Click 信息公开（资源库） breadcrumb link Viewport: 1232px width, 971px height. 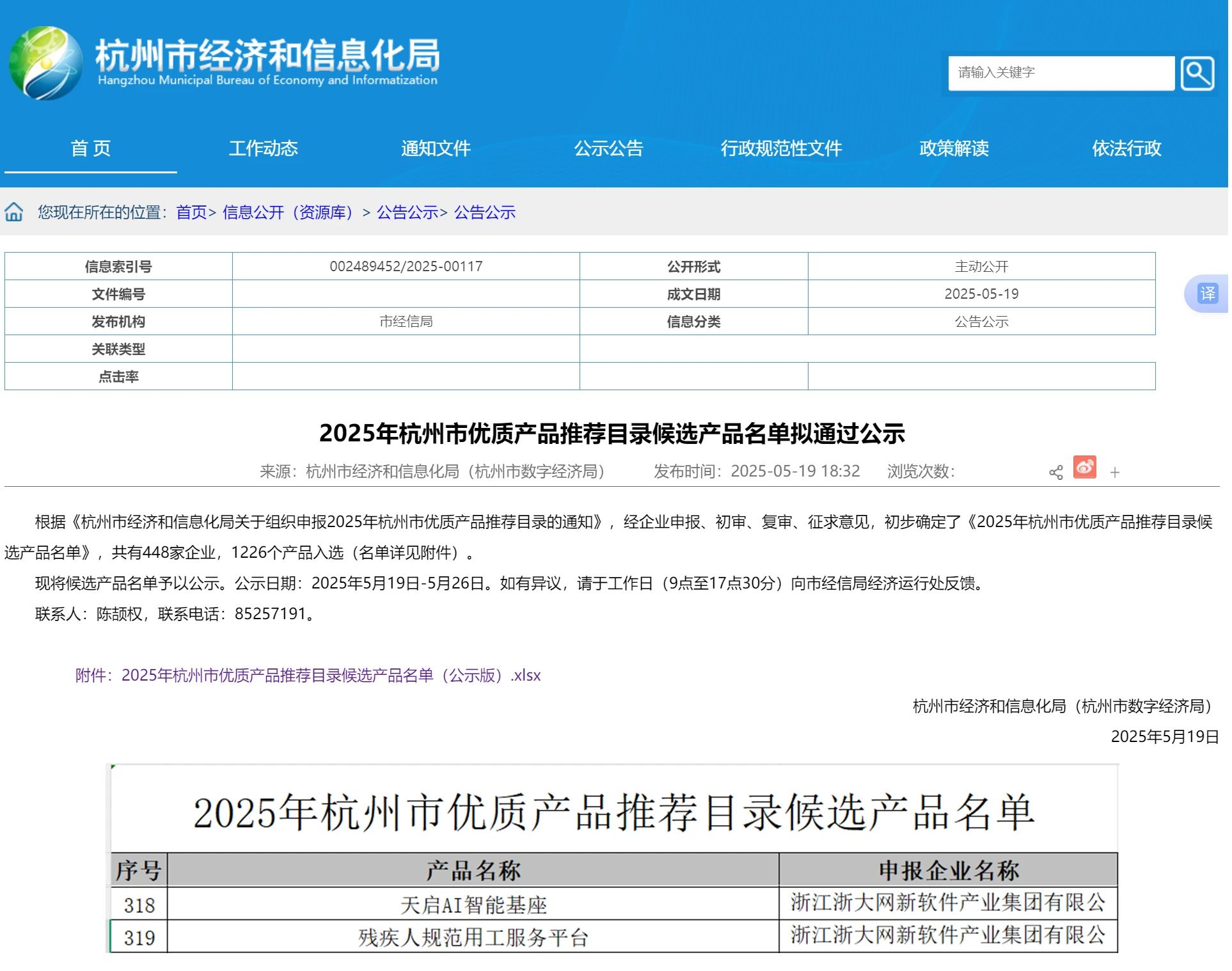288,213
